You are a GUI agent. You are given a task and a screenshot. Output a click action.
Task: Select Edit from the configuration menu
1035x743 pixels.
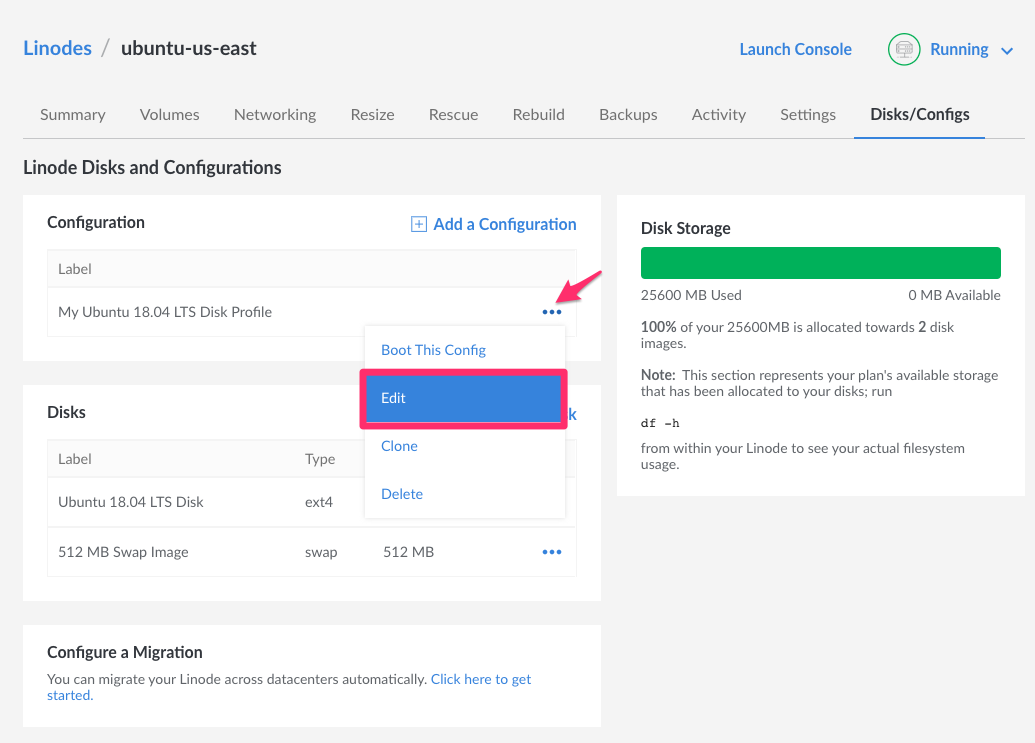[x=464, y=398]
